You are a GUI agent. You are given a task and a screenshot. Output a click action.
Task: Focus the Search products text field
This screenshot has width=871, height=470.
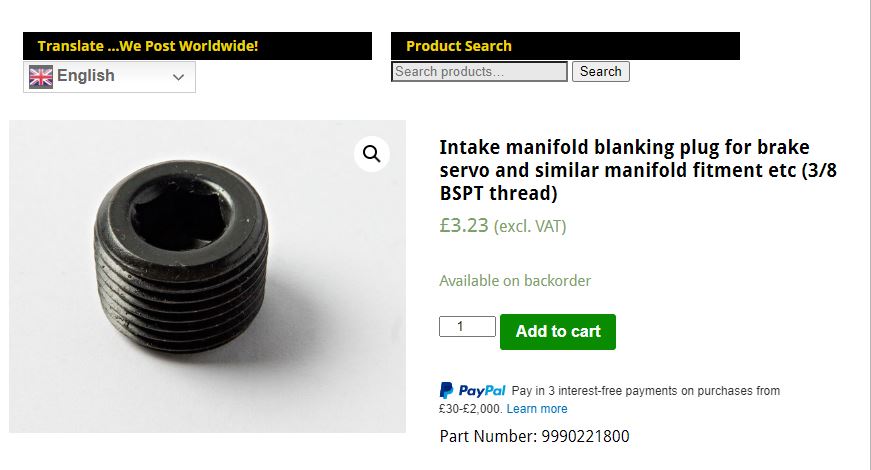[479, 72]
